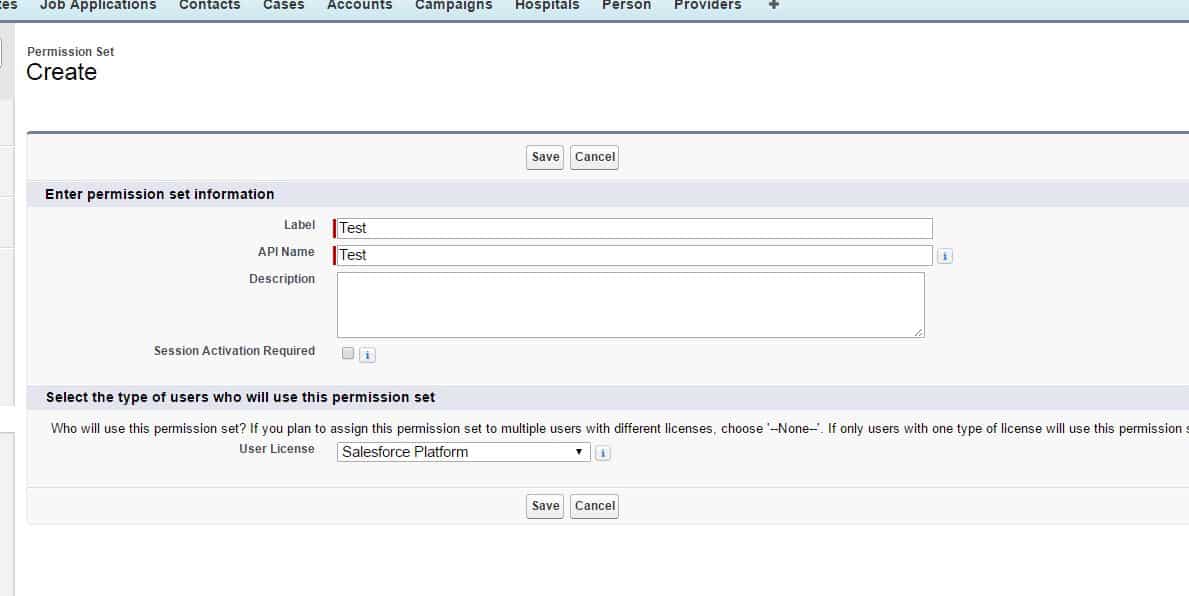Click the info icon beside User License dropdown
The image size is (1189, 596).
(x=602, y=453)
